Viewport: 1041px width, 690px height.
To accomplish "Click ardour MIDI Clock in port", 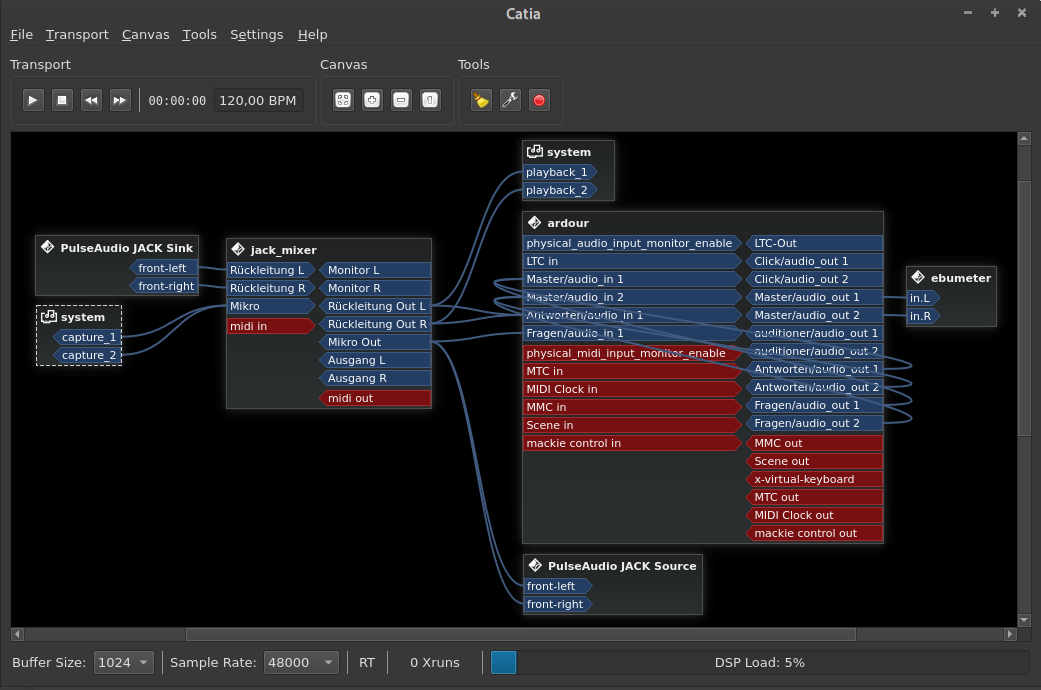I will point(632,388).
